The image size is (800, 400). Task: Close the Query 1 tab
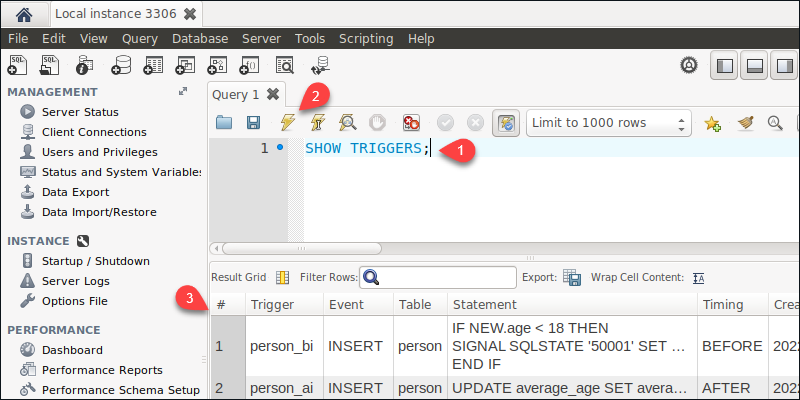tap(273, 94)
